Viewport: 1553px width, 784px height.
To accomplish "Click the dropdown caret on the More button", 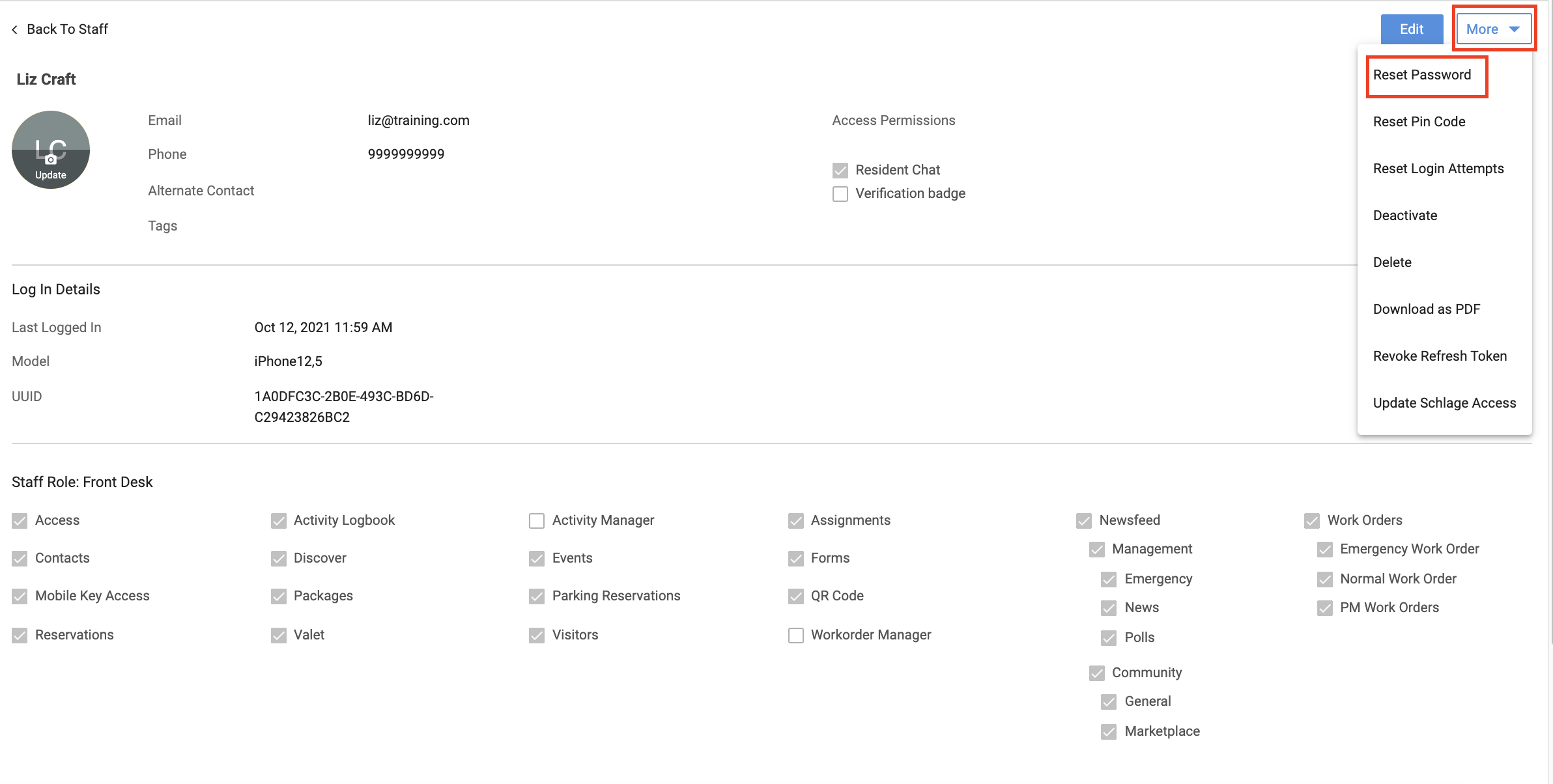I will 1515,29.
